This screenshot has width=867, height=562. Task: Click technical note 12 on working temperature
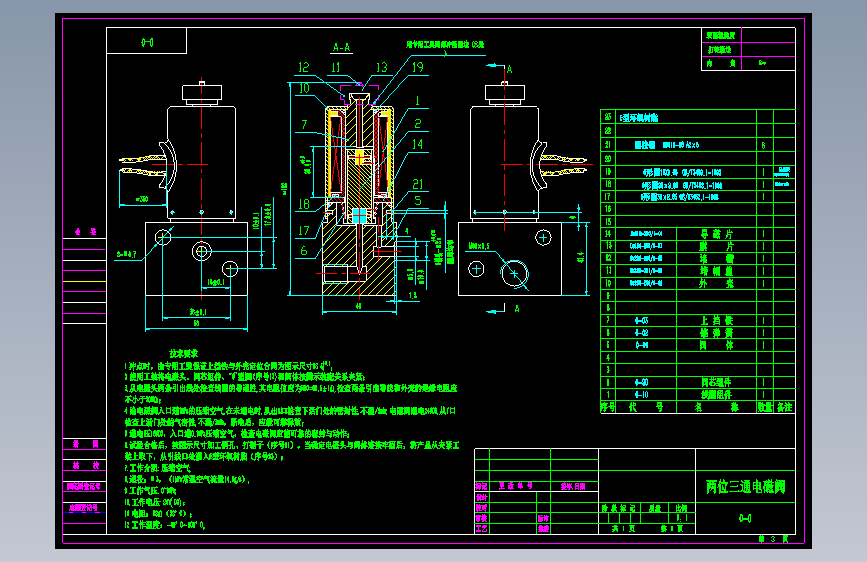165,525
